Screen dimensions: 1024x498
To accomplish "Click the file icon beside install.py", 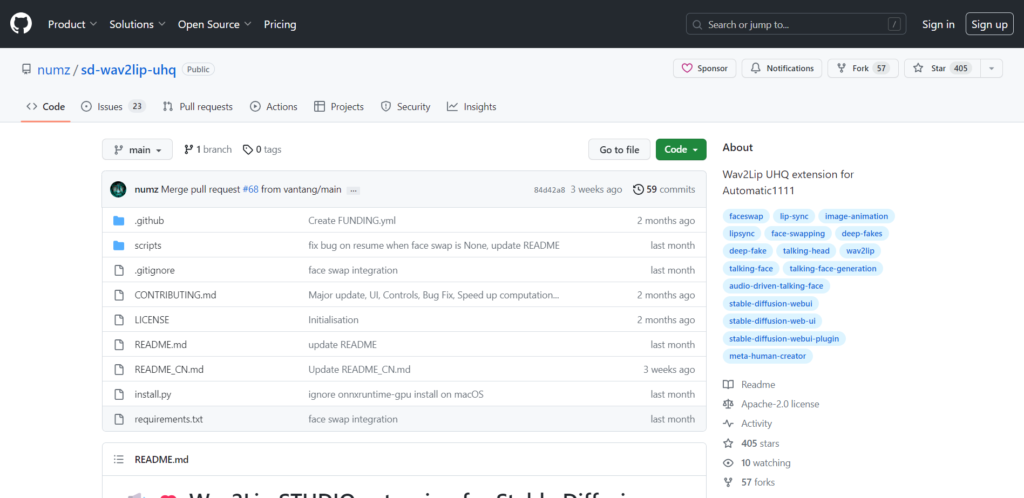I will [x=118, y=394].
